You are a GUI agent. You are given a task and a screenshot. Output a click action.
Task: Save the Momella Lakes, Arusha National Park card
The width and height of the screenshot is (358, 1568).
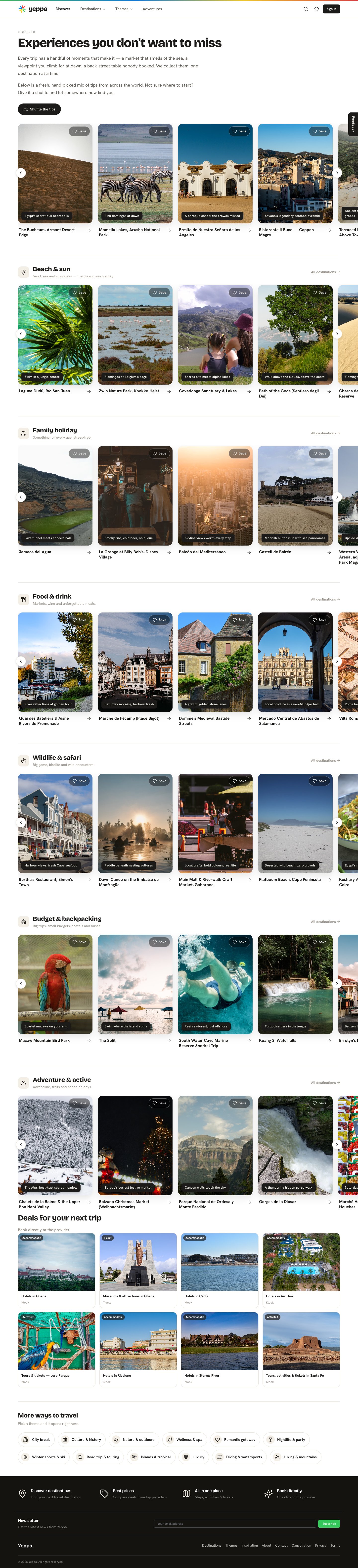159,132
